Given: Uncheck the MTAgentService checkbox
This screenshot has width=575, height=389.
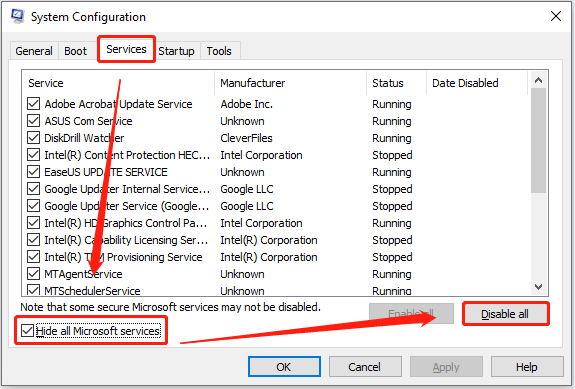Looking at the screenshot, I should 33,274.
